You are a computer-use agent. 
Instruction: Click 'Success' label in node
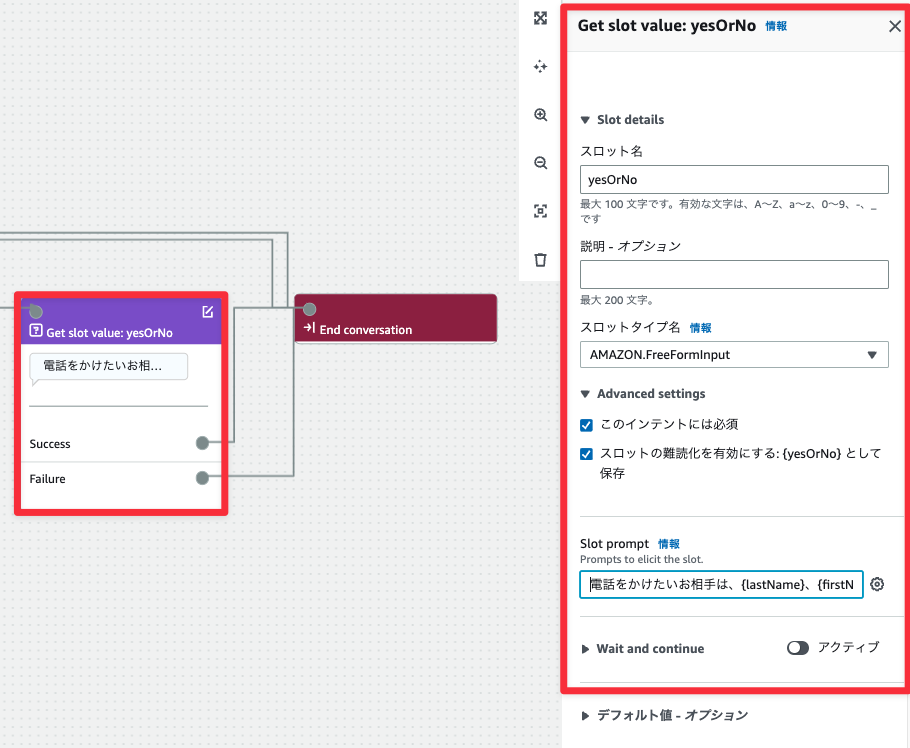(50, 444)
